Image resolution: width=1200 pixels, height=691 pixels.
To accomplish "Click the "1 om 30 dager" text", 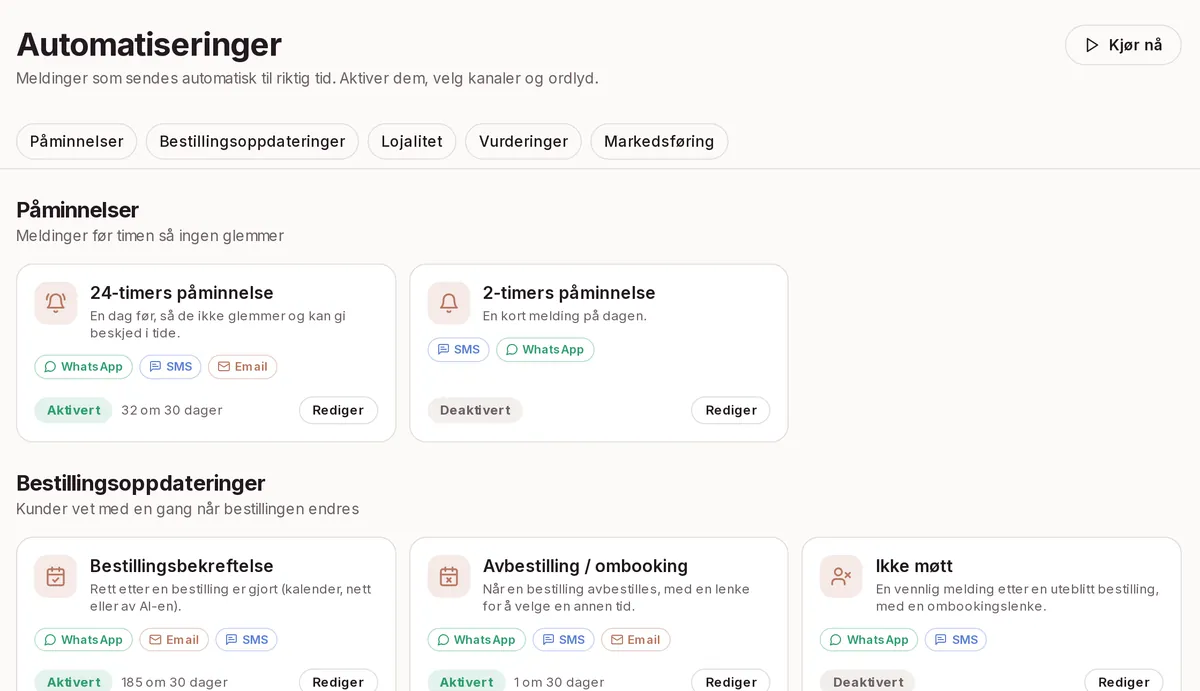I will coord(559,682).
